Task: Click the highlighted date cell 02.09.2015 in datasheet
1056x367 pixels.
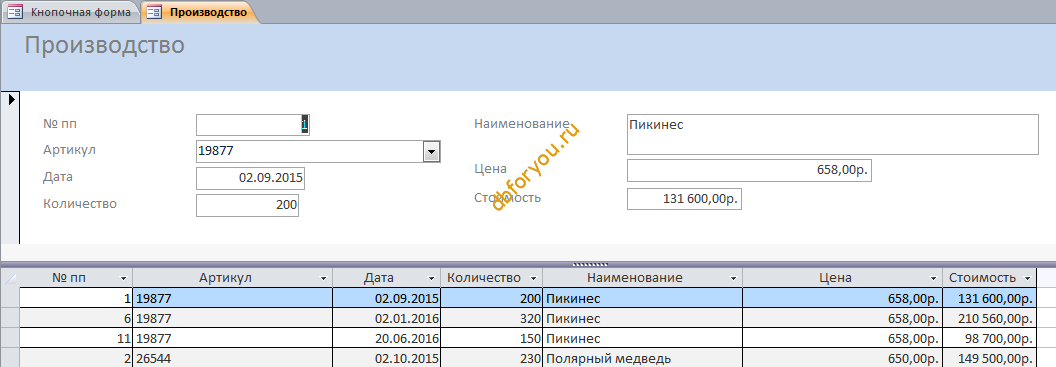Action: coord(387,298)
